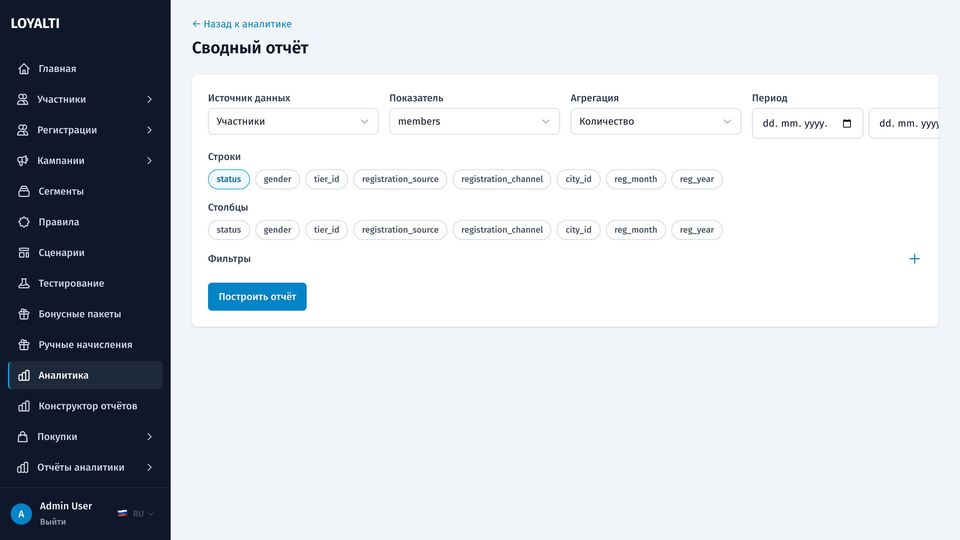960x540 pixels.
Task: Select status chip in Столбцы
Action: 228,230
